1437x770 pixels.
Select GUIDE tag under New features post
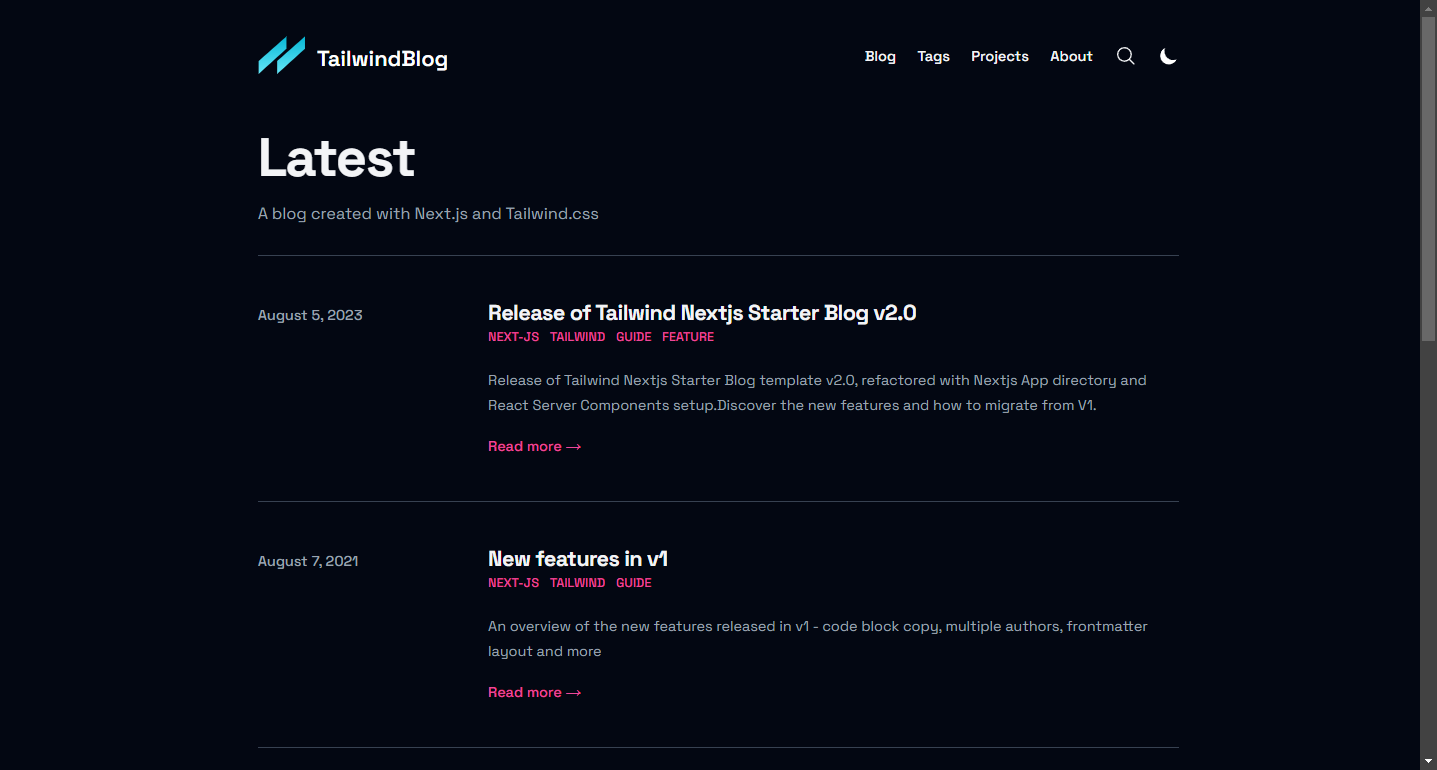click(x=634, y=583)
